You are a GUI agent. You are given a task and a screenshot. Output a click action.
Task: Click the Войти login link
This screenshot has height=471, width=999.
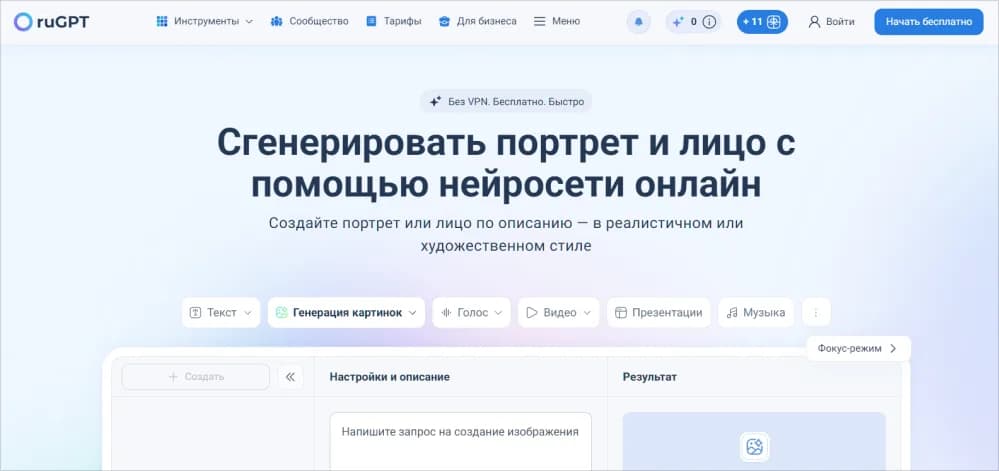point(831,22)
